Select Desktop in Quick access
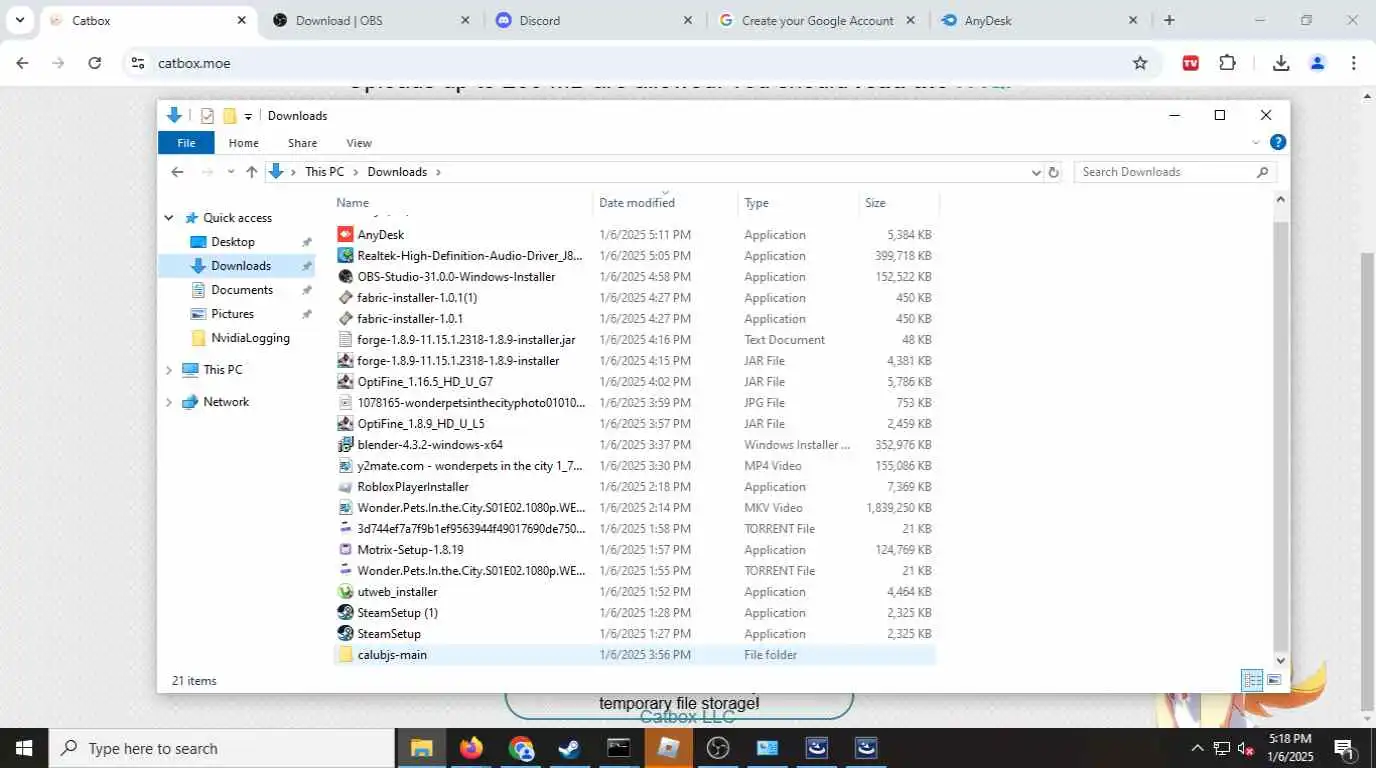This screenshot has height=768, width=1376. tap(233, 242)
